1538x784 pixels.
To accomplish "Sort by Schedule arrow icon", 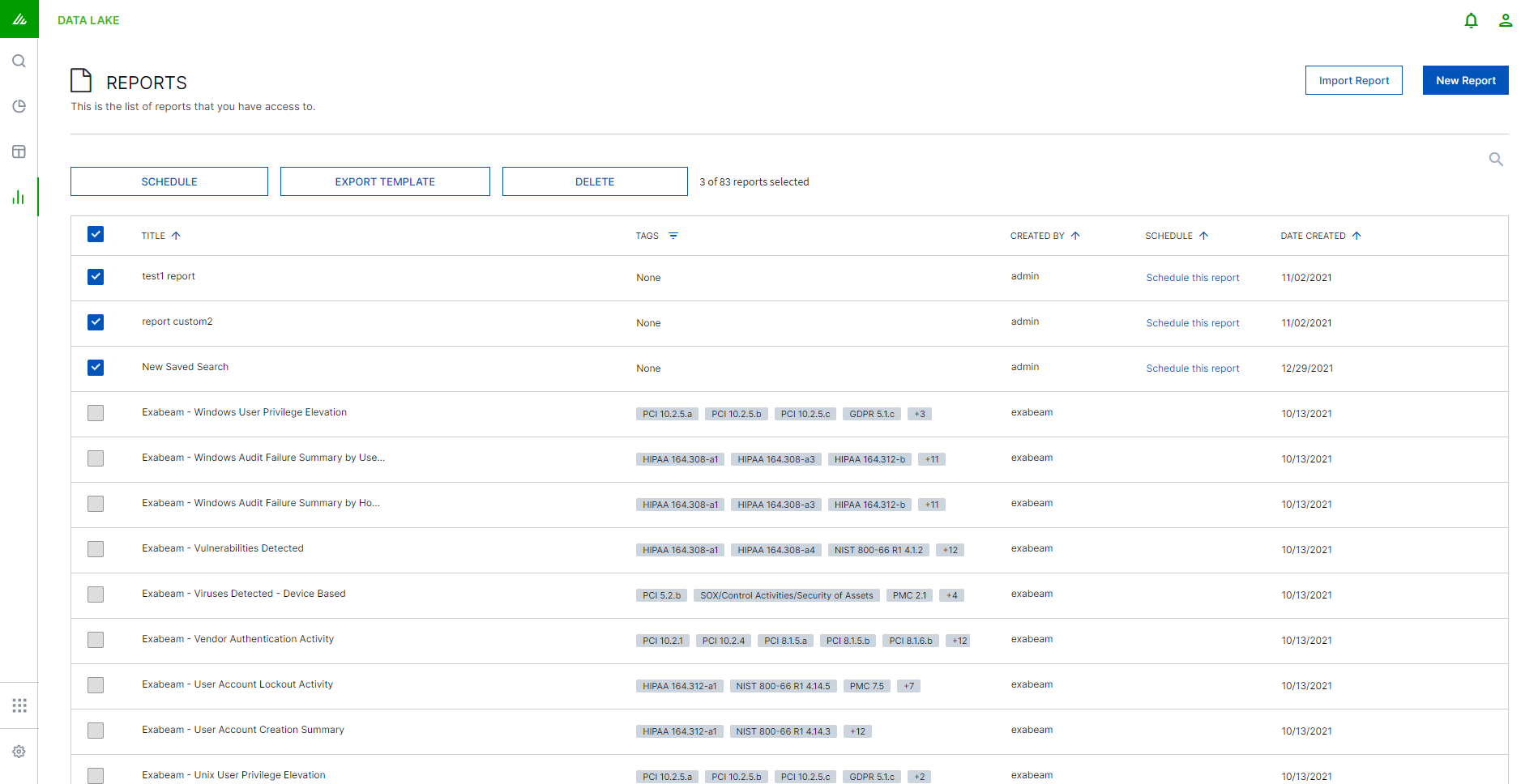I will pos(1204,236).
